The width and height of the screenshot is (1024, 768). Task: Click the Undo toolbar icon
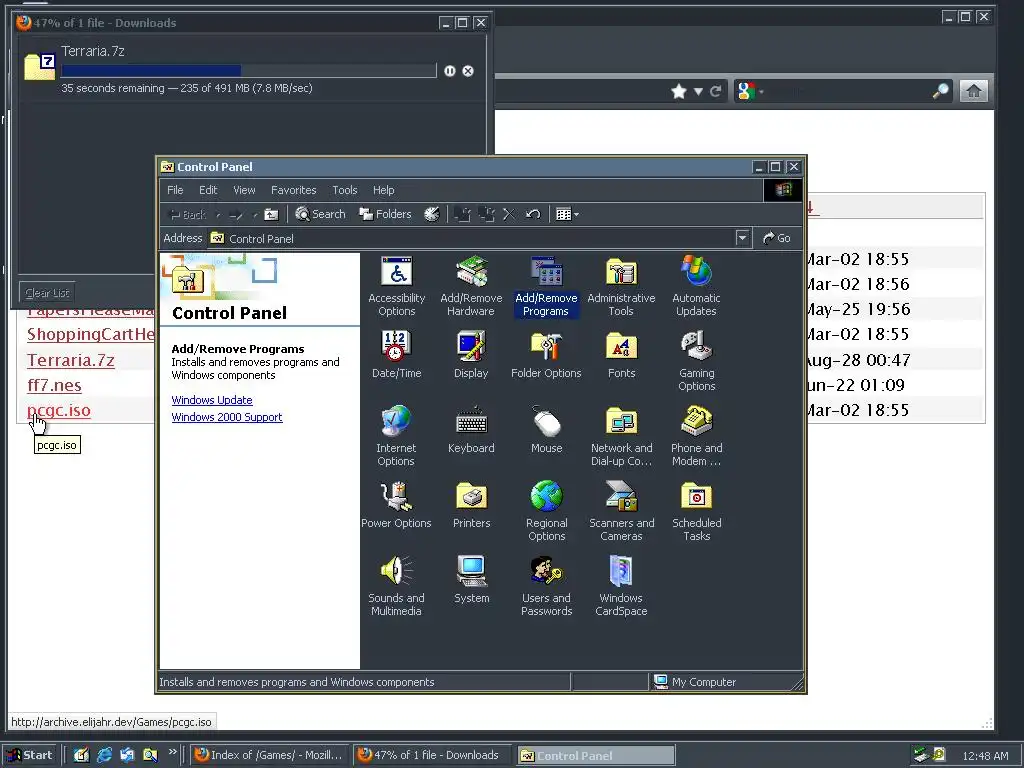(x=533, y=214)
